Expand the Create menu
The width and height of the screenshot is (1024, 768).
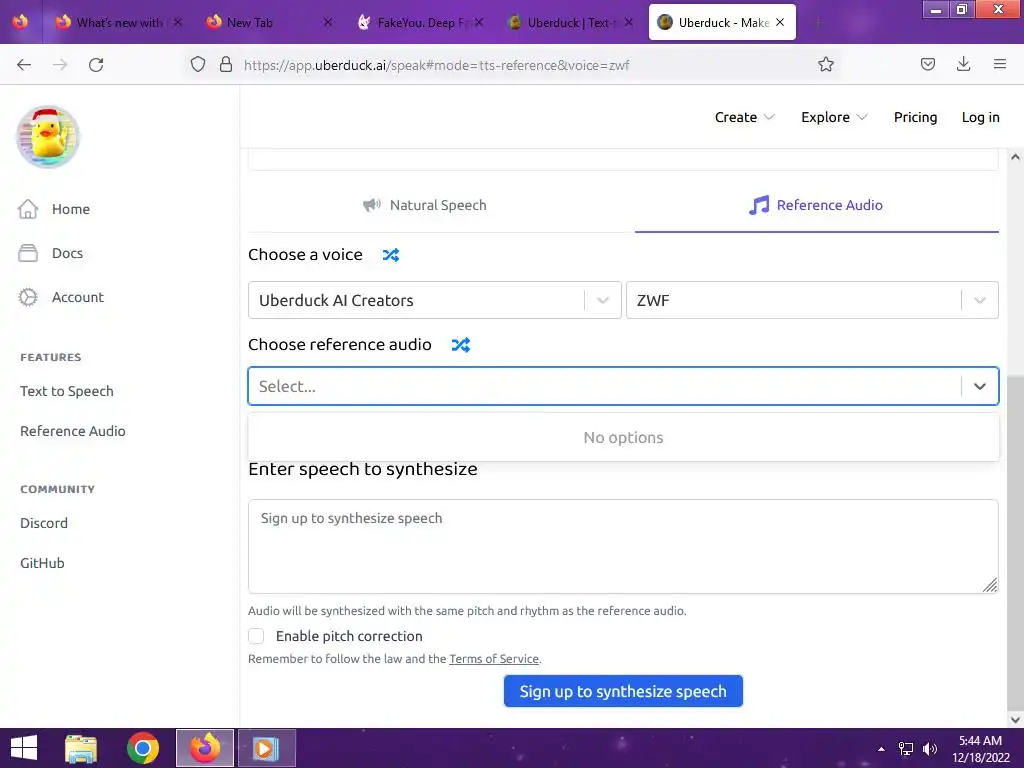point(744,118)
